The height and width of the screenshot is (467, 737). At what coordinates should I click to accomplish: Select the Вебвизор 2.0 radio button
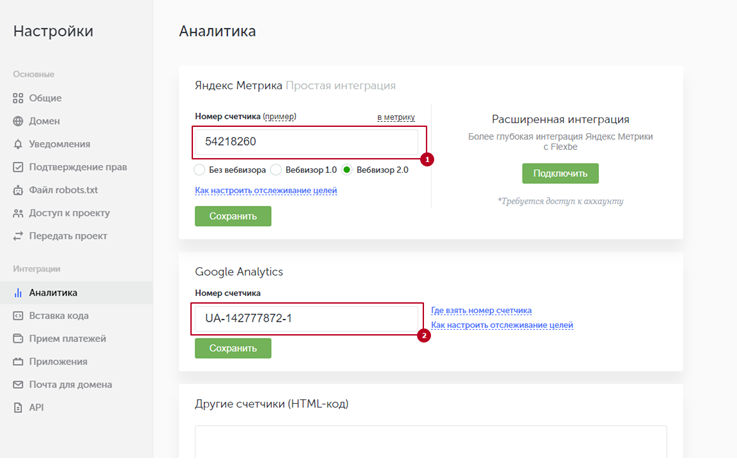click(x=346, y=170)
